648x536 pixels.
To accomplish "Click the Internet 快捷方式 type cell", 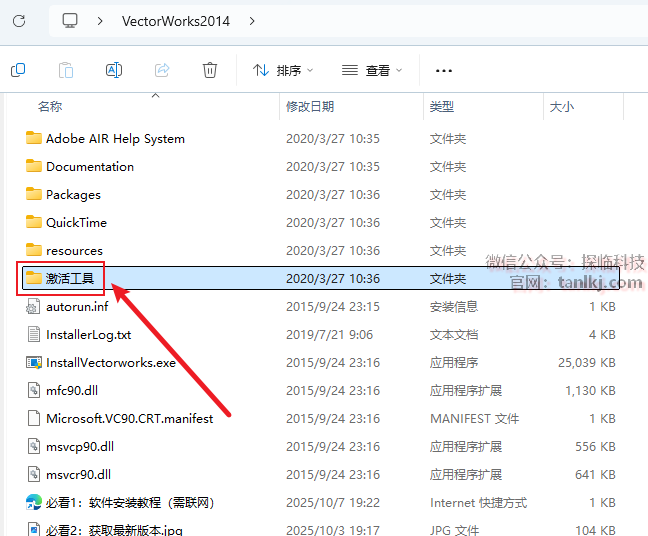I will pos(479,503).
